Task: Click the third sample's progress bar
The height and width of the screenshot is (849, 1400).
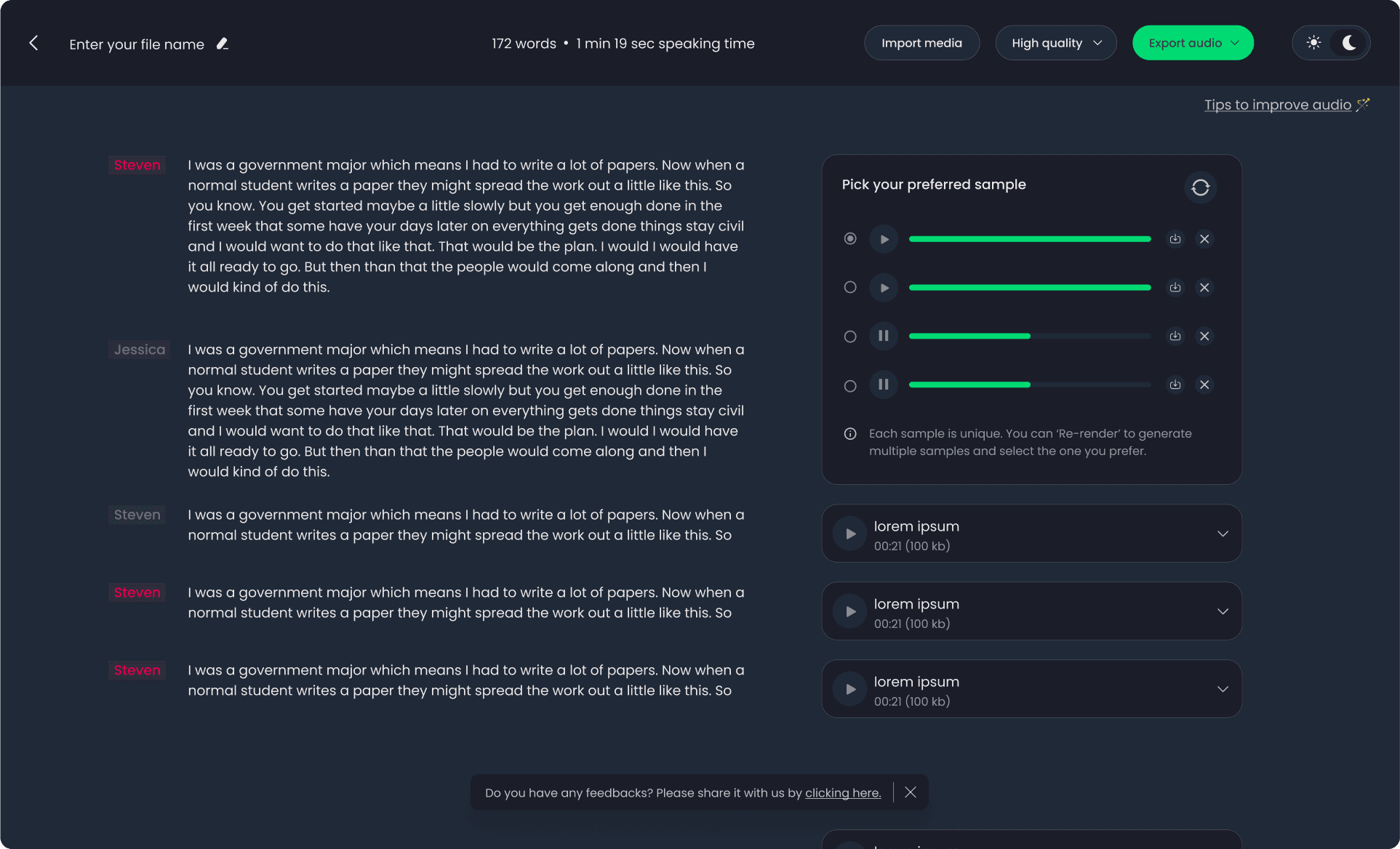Action: (1029, 336)
